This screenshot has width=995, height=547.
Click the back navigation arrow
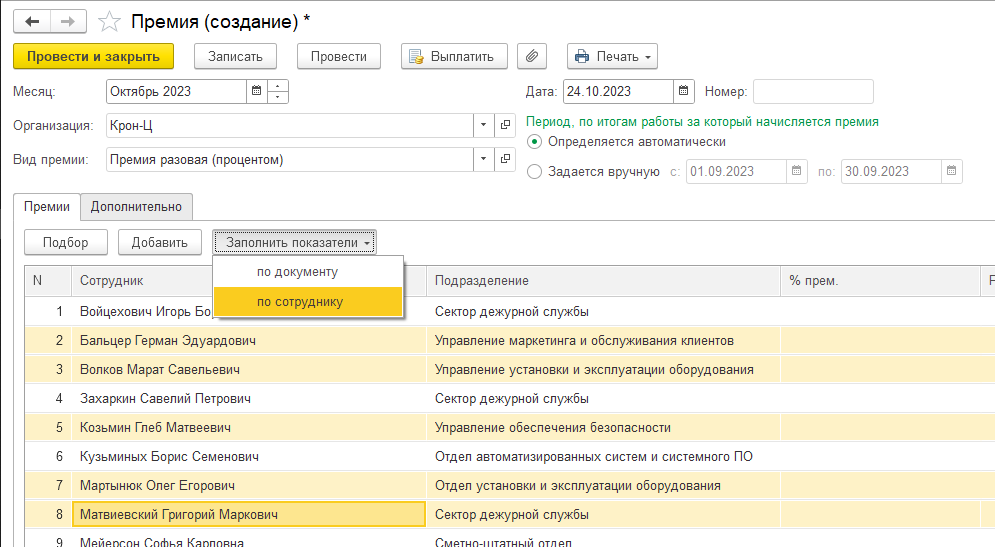32,21
